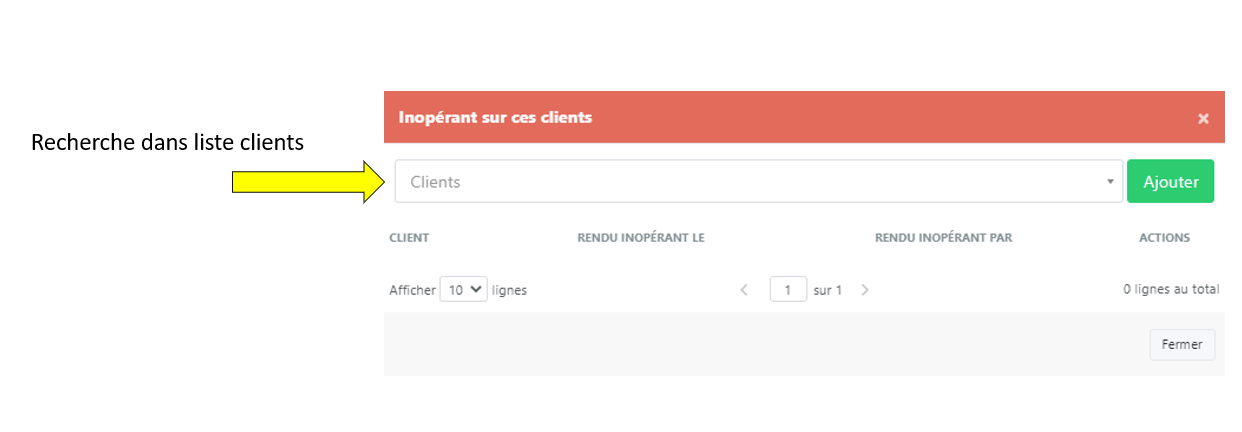Click the "0 lignes au total" text

tap(1171, 289)
